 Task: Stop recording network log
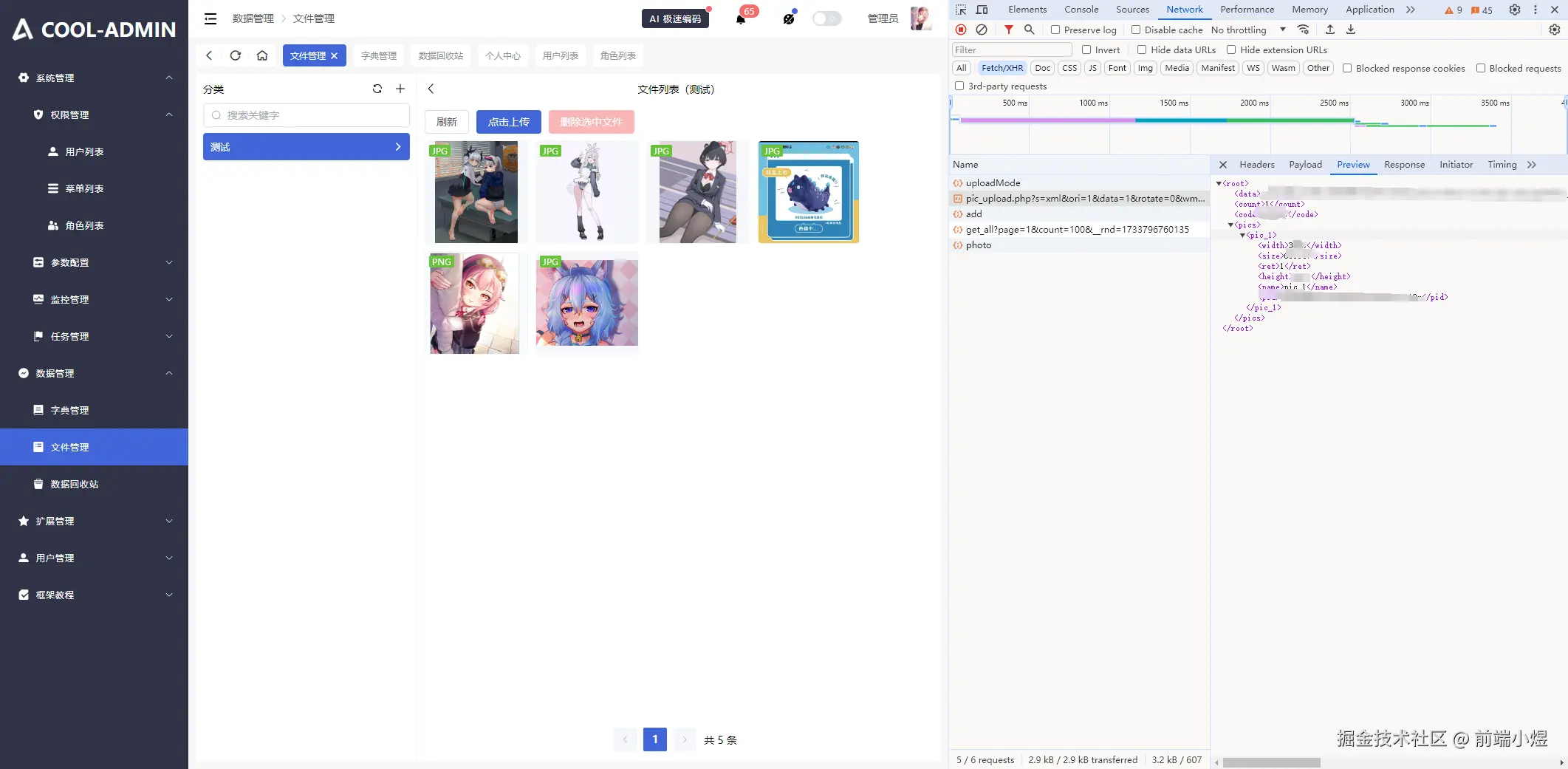961,30
